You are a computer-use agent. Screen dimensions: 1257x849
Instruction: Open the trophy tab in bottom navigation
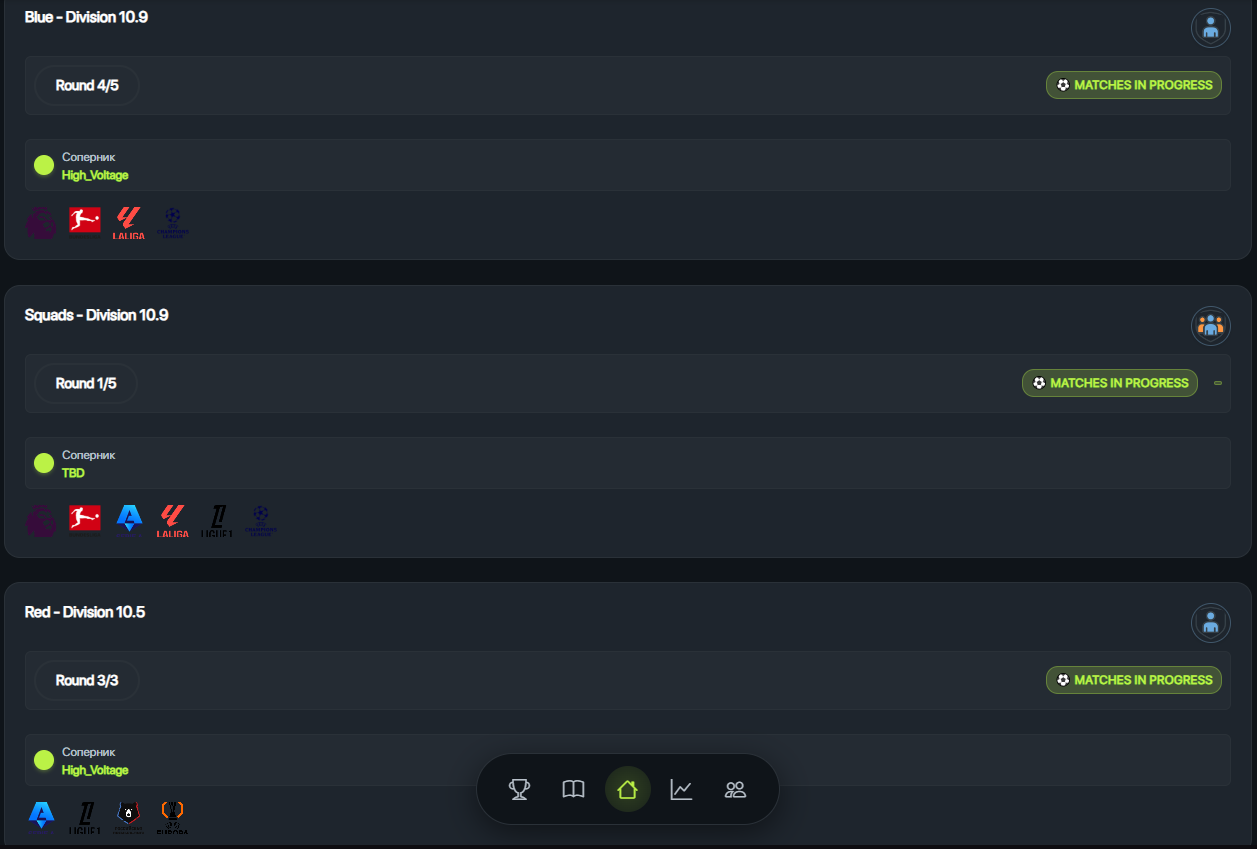[x=519, y=790]
